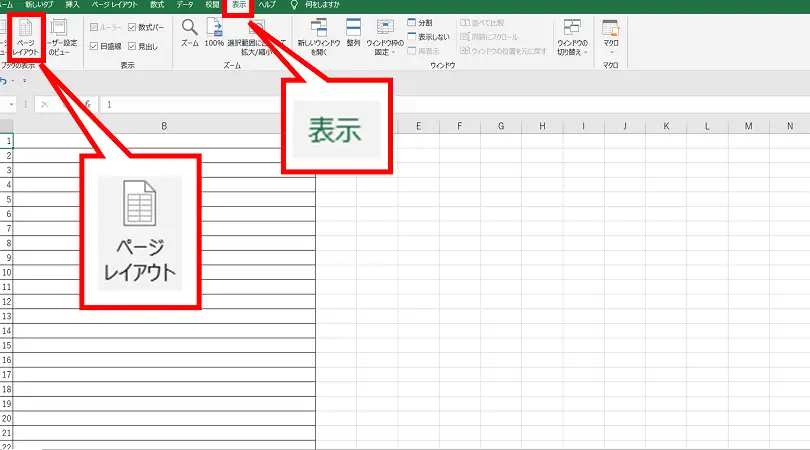This screenshot has height=450, width=810.
Task: Switch to the 表示 ribbon tab
Action: pos(238,5)
